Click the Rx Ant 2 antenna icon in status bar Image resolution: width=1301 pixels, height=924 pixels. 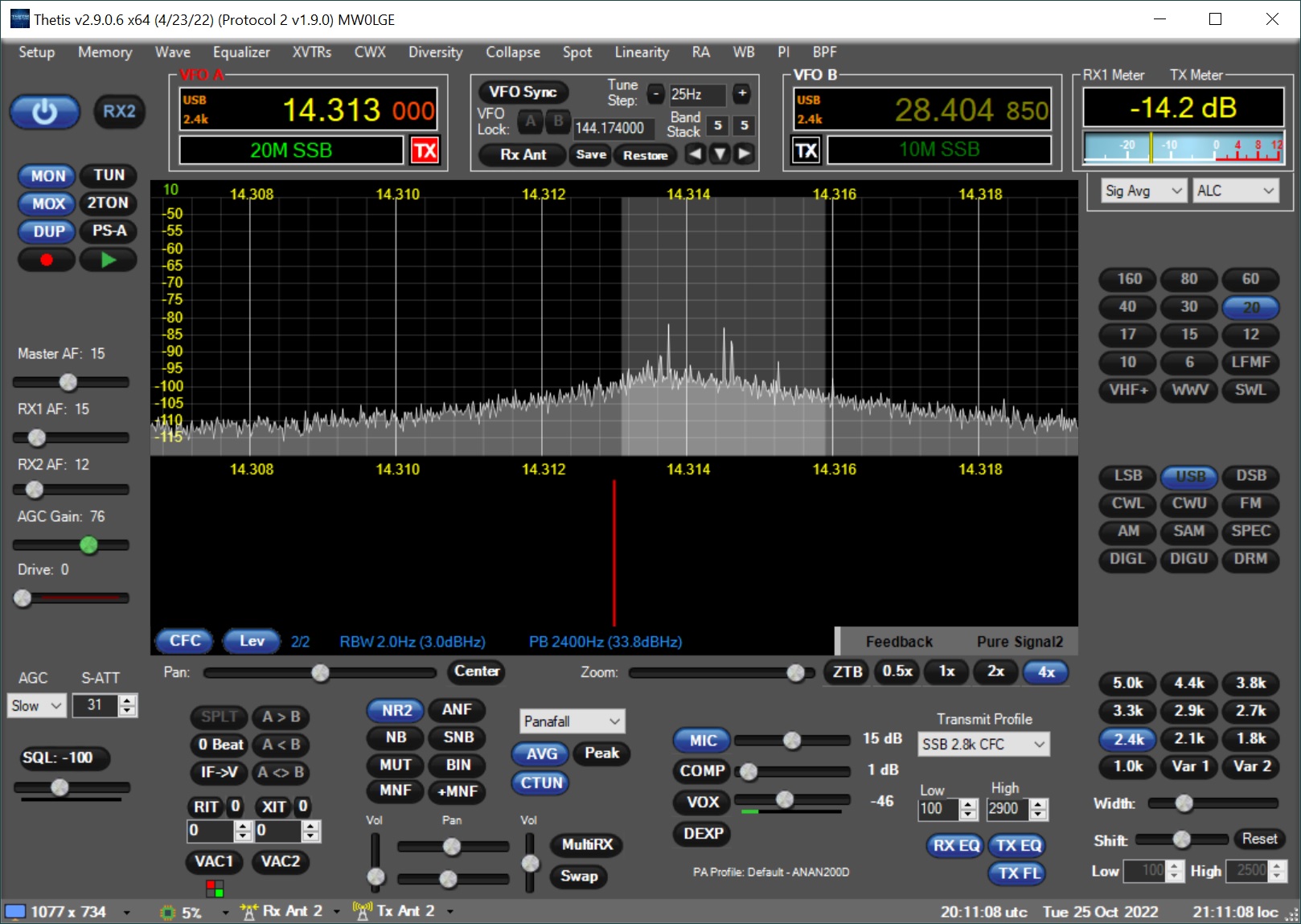[249, 910]
